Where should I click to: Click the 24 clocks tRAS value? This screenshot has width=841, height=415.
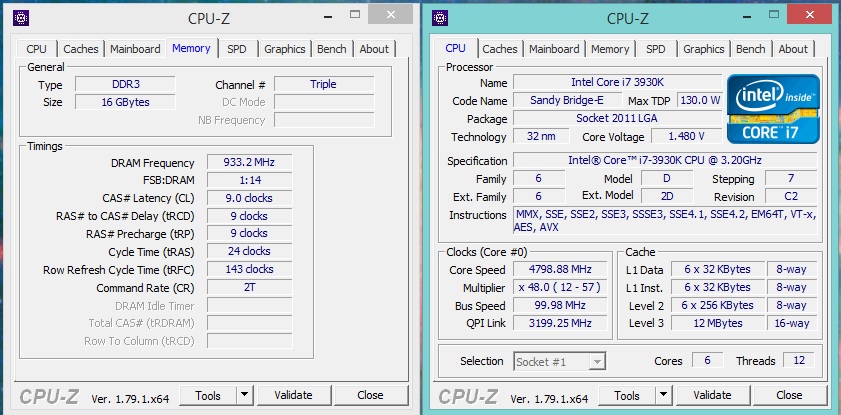click(249, 251)
